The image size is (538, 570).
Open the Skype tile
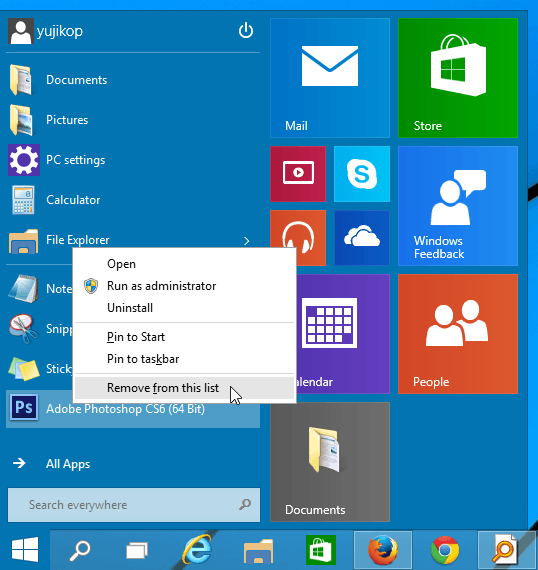362,174
